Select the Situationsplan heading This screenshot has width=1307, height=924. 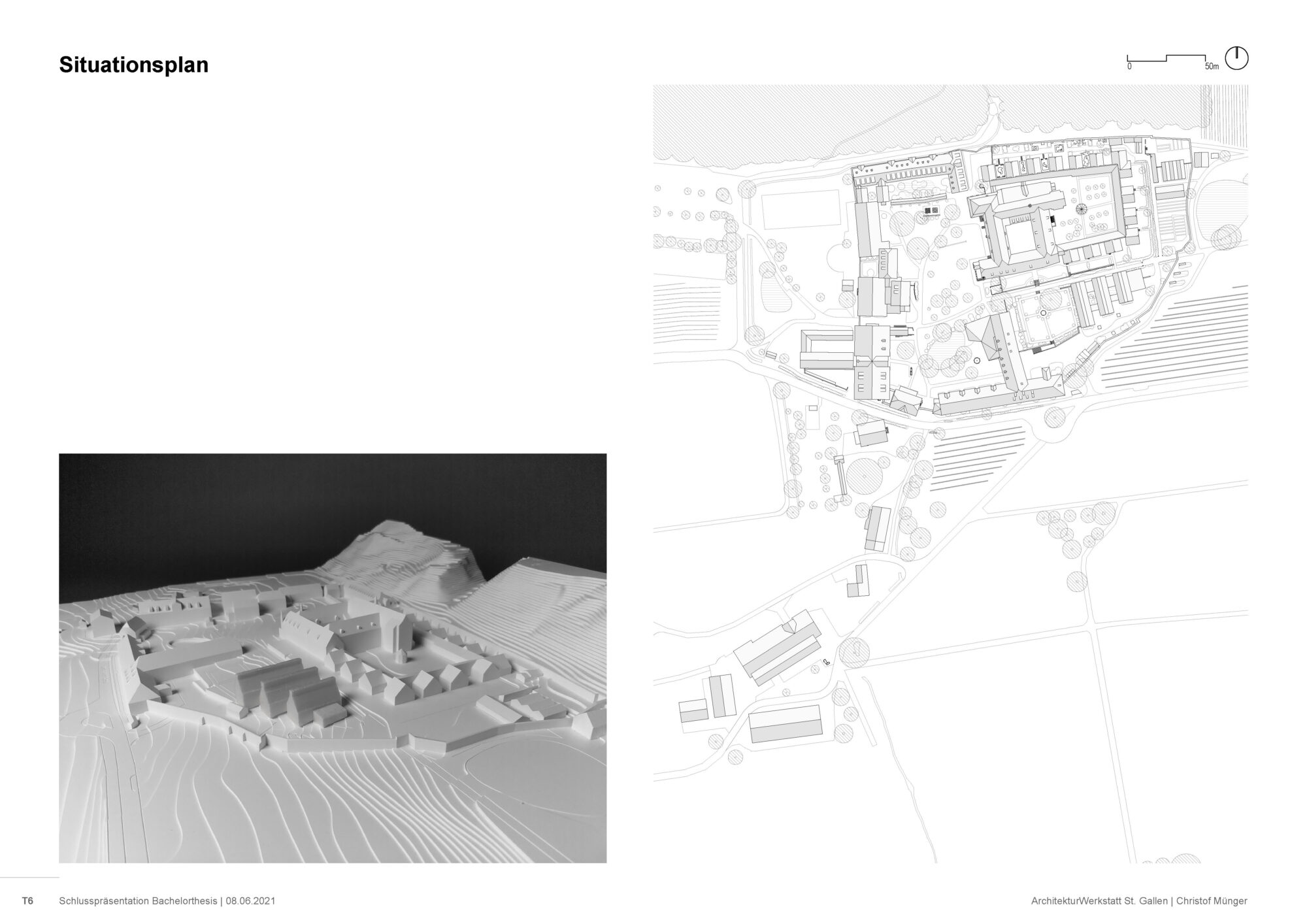[x=134, y=65]
